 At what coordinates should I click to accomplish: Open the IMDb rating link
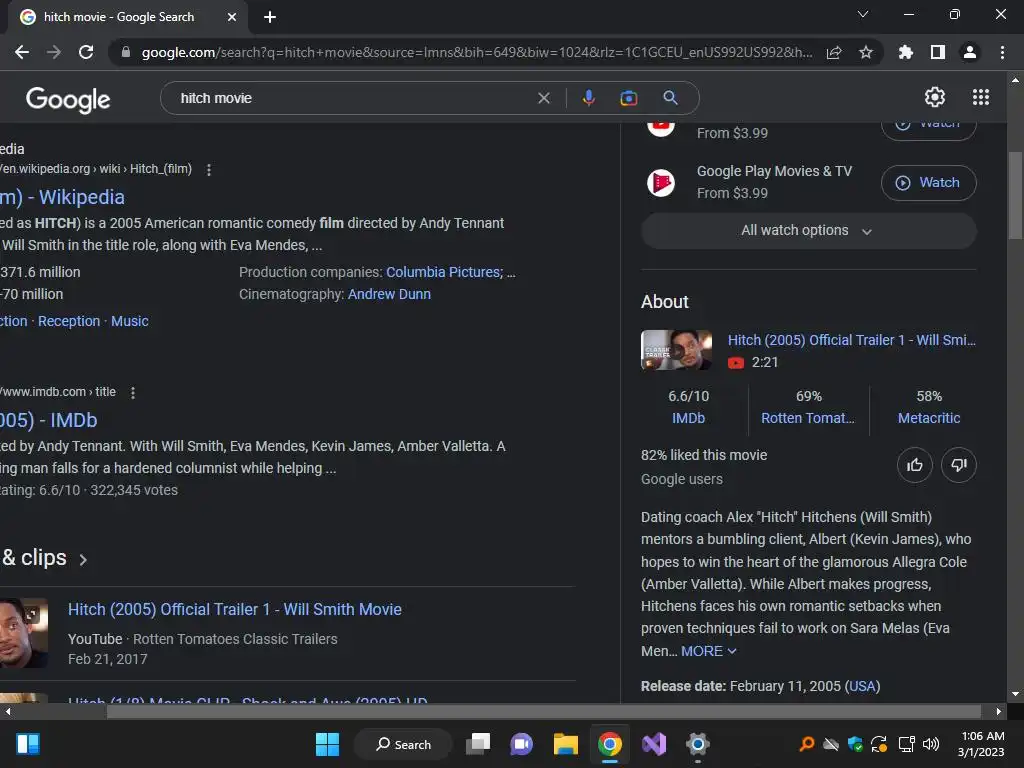[x=688, y=418]
